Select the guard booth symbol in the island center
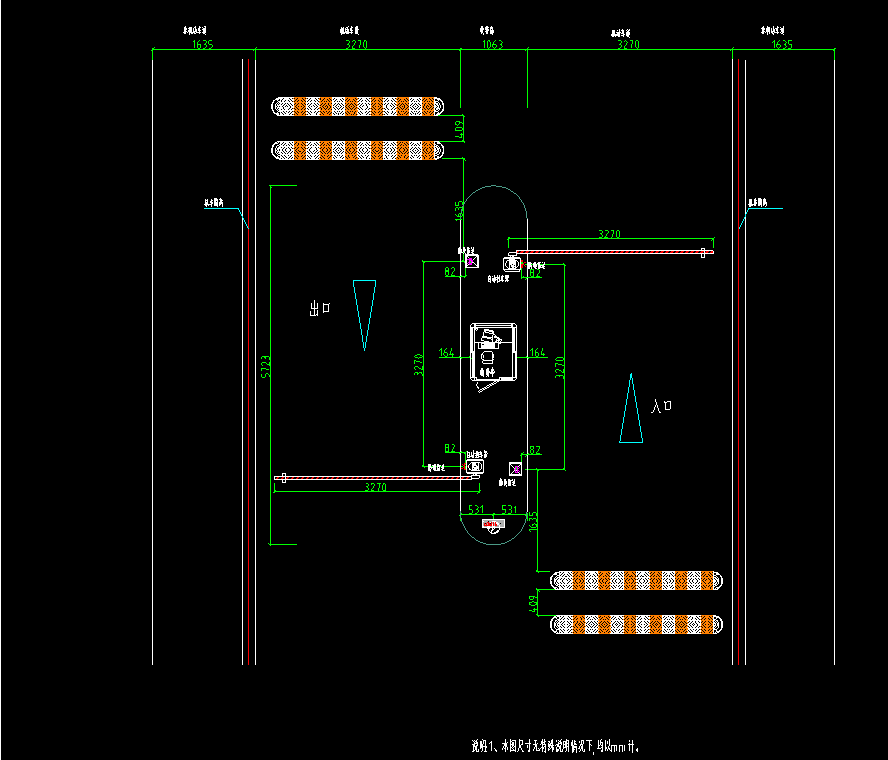 point(493,351)
